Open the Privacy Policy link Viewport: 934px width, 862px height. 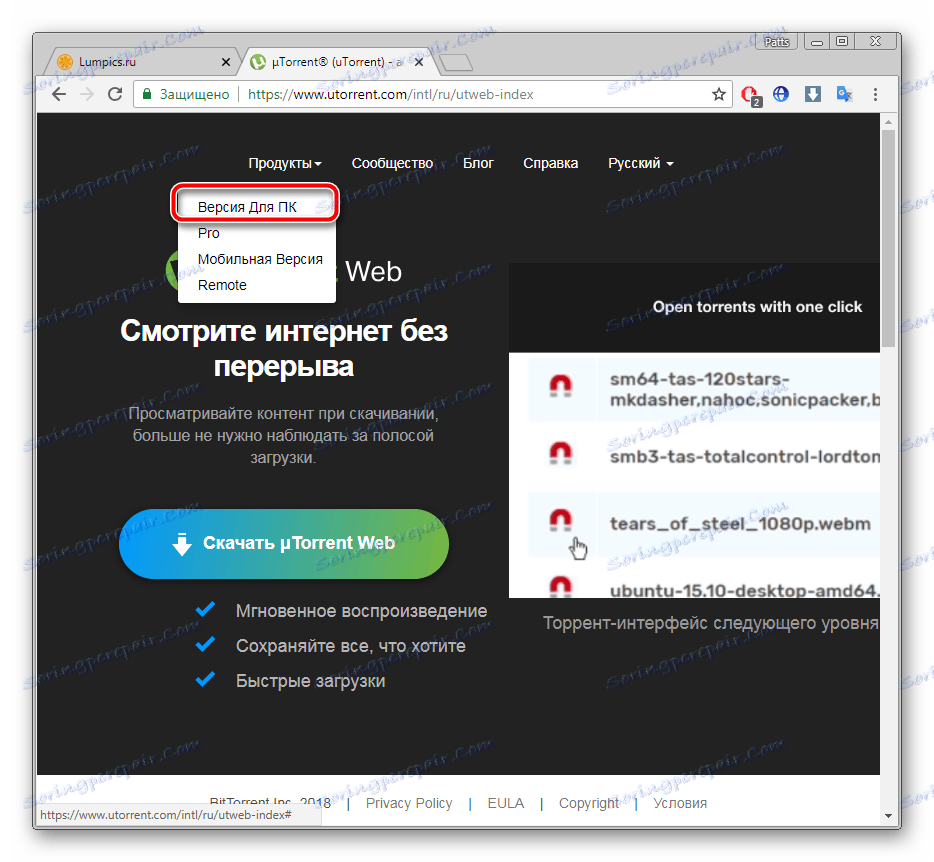coord(409,803)
